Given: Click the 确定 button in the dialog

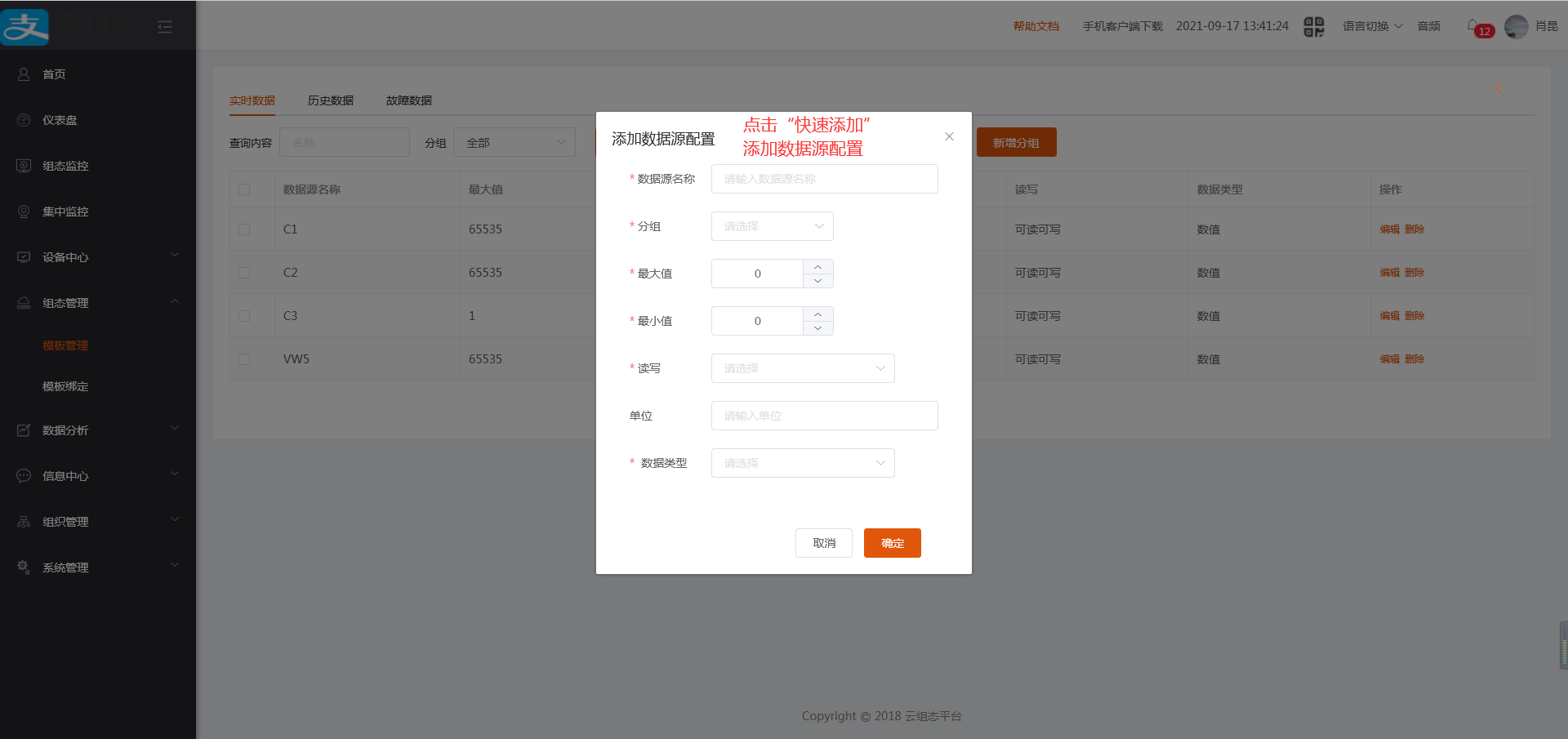Looking at the screenshot, I should pos(893,543).
